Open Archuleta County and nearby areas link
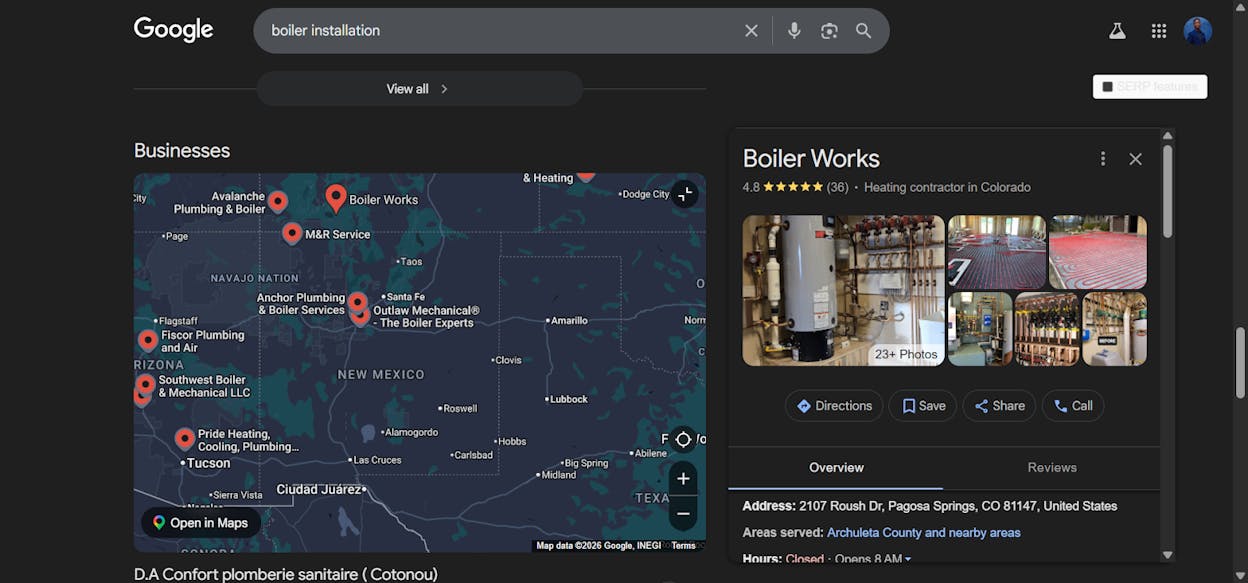This screenshot has width=1248, height=583. 924,533
